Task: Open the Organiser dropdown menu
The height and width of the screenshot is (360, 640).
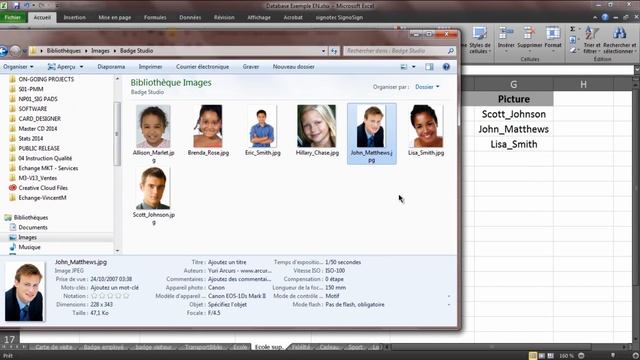Action: click(x=18, y=67)
